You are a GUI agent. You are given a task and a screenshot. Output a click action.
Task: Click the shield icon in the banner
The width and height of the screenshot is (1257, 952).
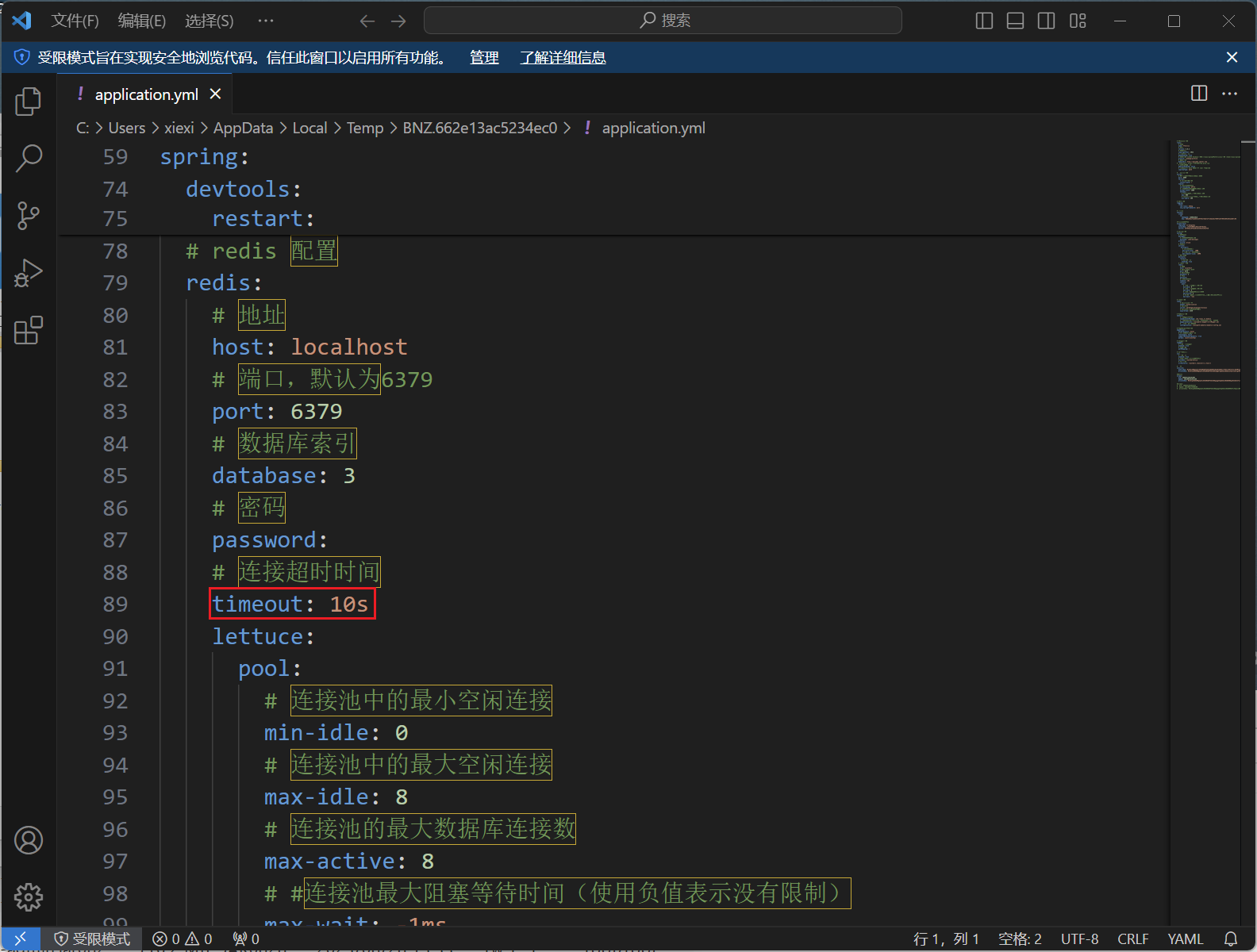[22, 57]
